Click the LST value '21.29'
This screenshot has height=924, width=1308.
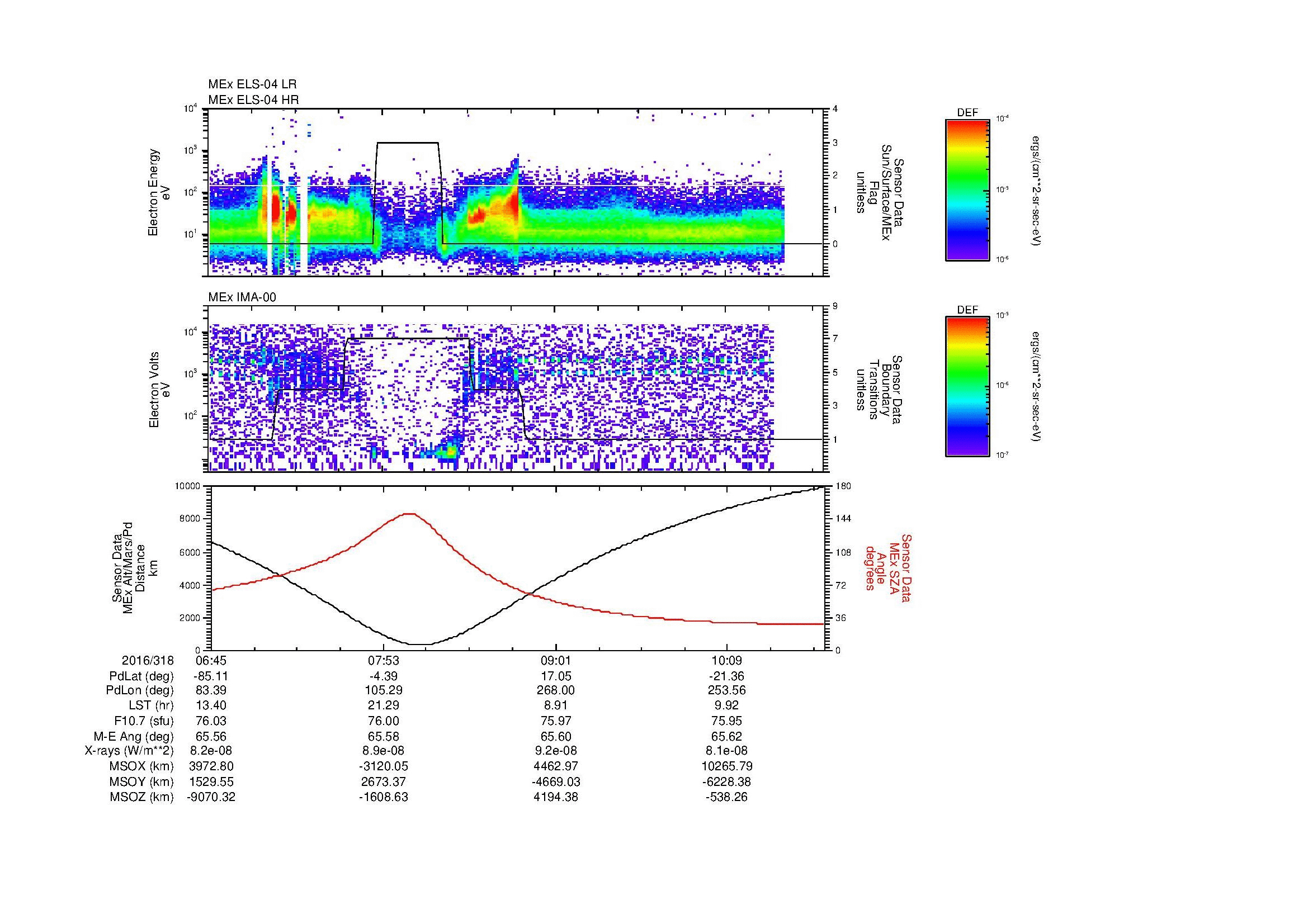pos(384,706)
